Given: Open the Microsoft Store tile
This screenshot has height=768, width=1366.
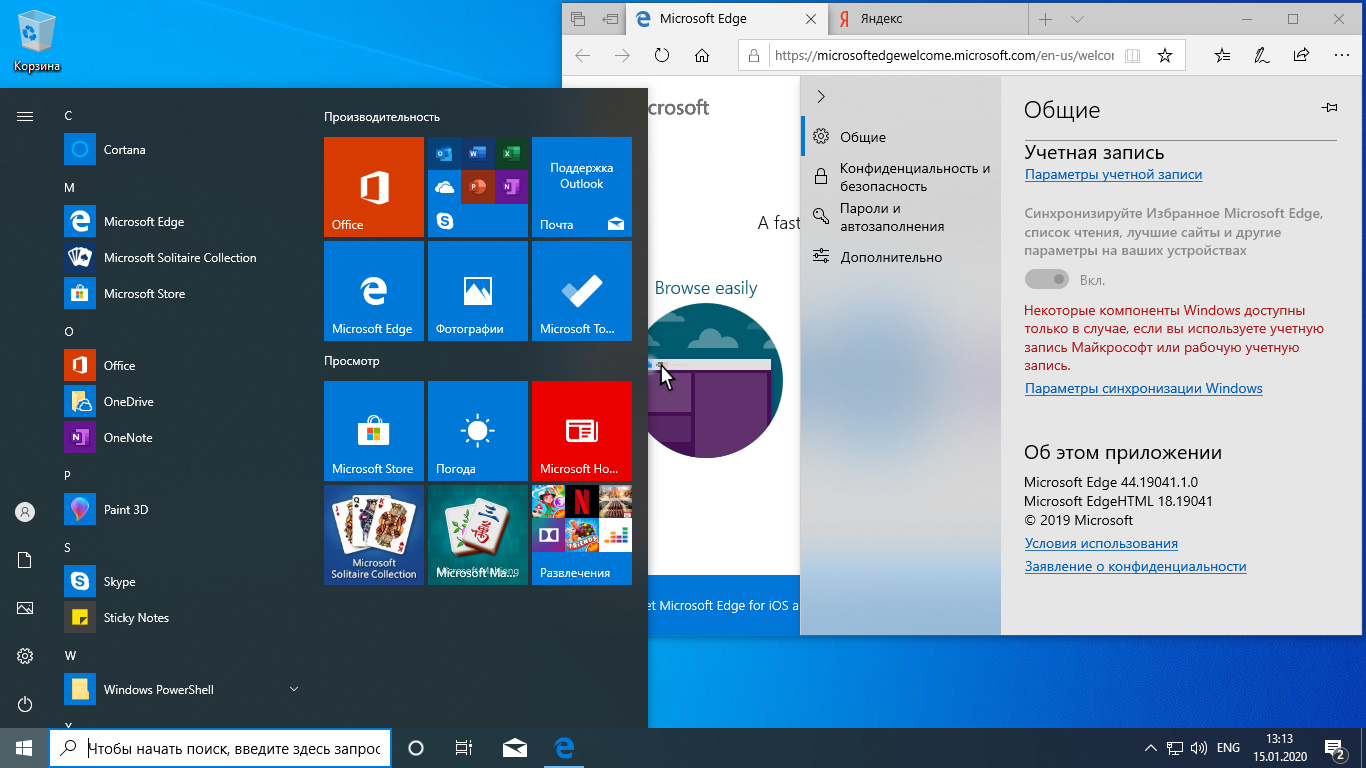Looking at the screenshot, I should [x=374, y=431].
